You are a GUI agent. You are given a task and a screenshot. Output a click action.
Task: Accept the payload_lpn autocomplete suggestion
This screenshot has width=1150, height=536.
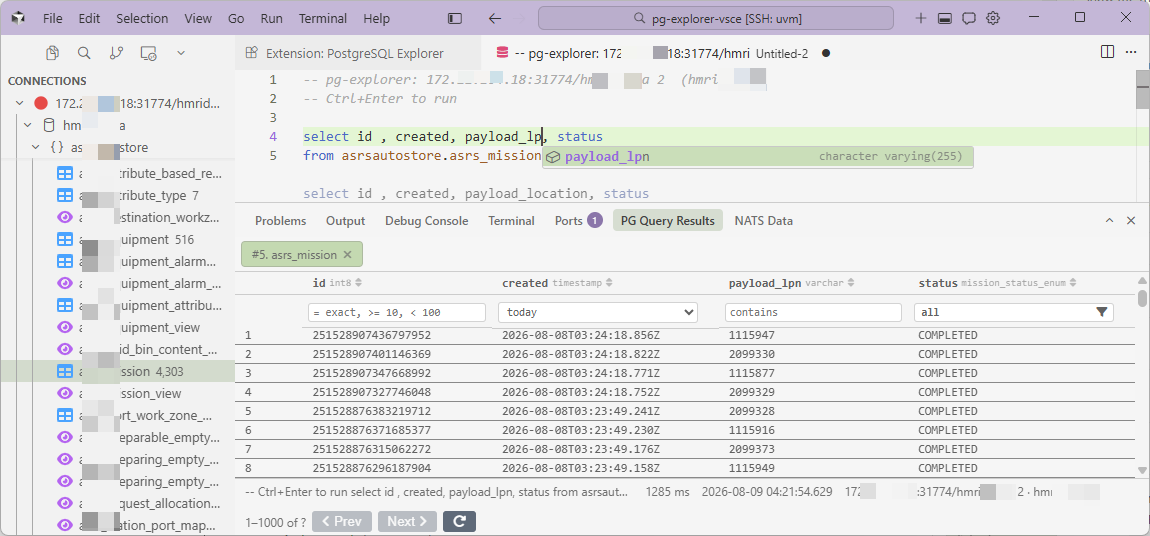(758, 156)
